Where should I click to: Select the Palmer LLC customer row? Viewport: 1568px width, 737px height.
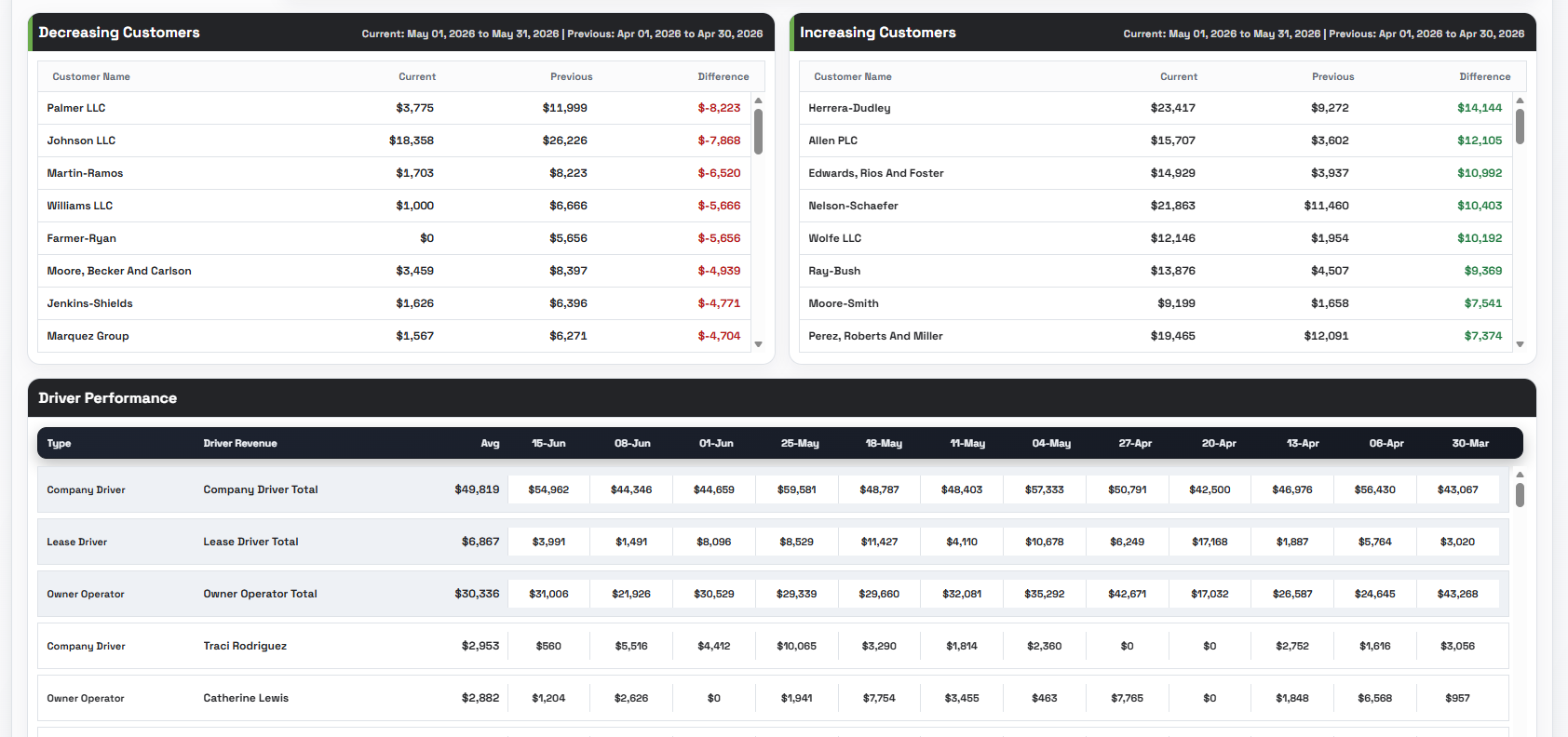pyautogui.click(x=396, y=108)
